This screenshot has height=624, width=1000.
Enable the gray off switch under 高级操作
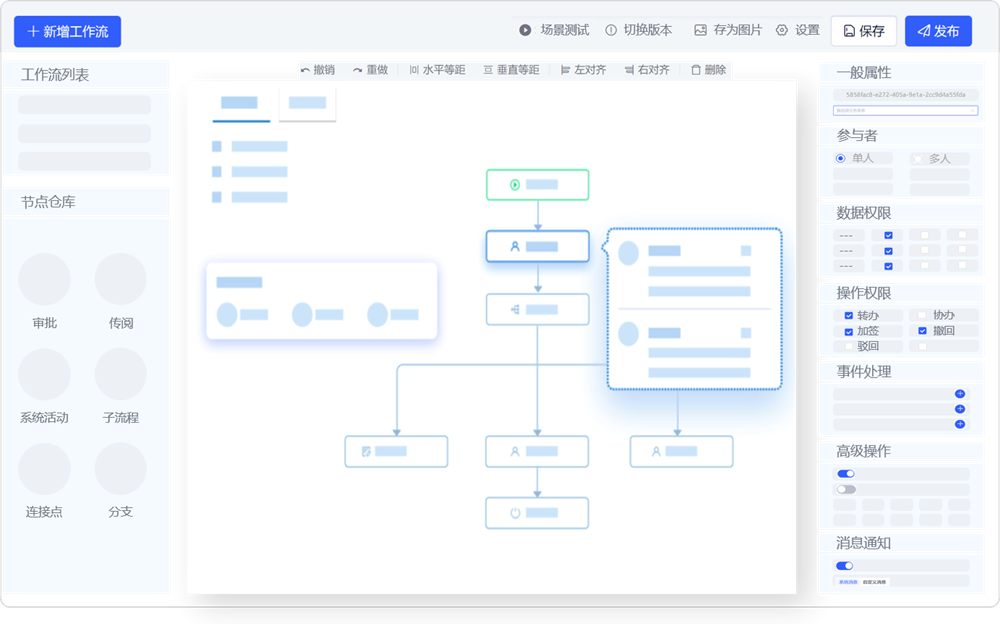coord(846,489)
